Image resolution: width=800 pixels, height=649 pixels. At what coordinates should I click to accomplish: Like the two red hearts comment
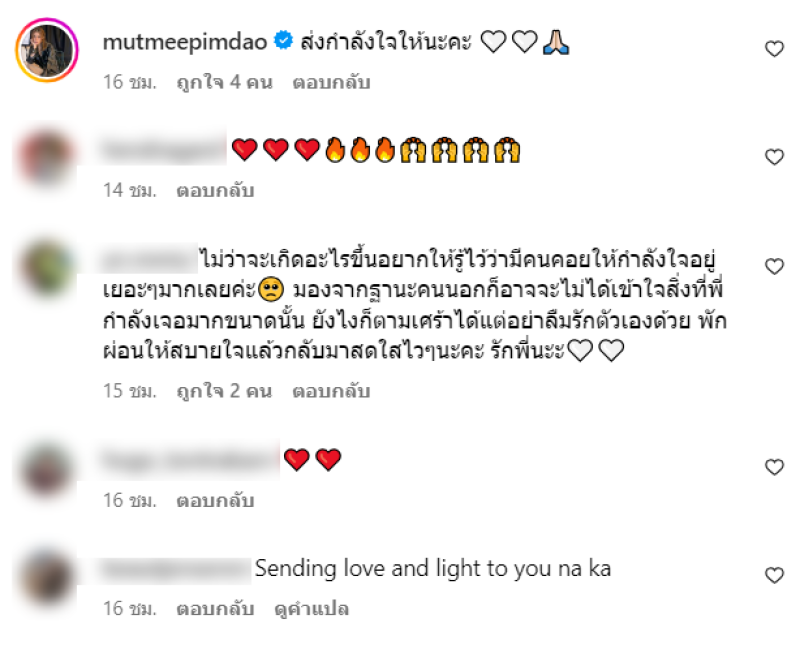(774, 467)
